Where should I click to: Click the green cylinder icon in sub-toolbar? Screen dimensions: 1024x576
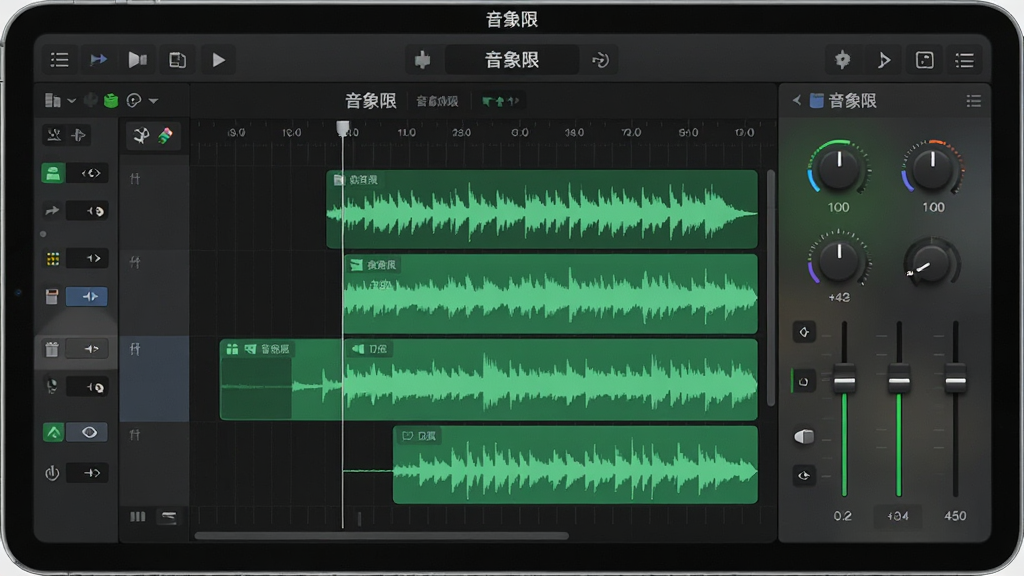tap(111, 100)
